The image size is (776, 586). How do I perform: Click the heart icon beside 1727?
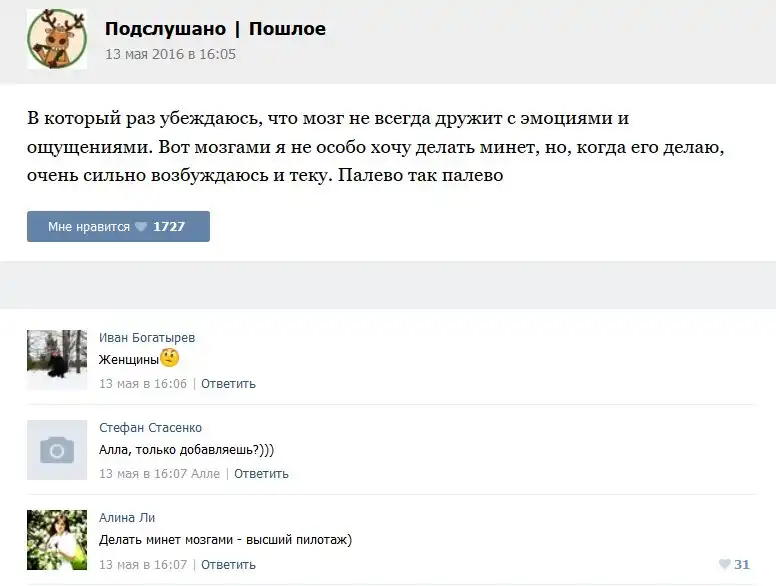[141, 227]
